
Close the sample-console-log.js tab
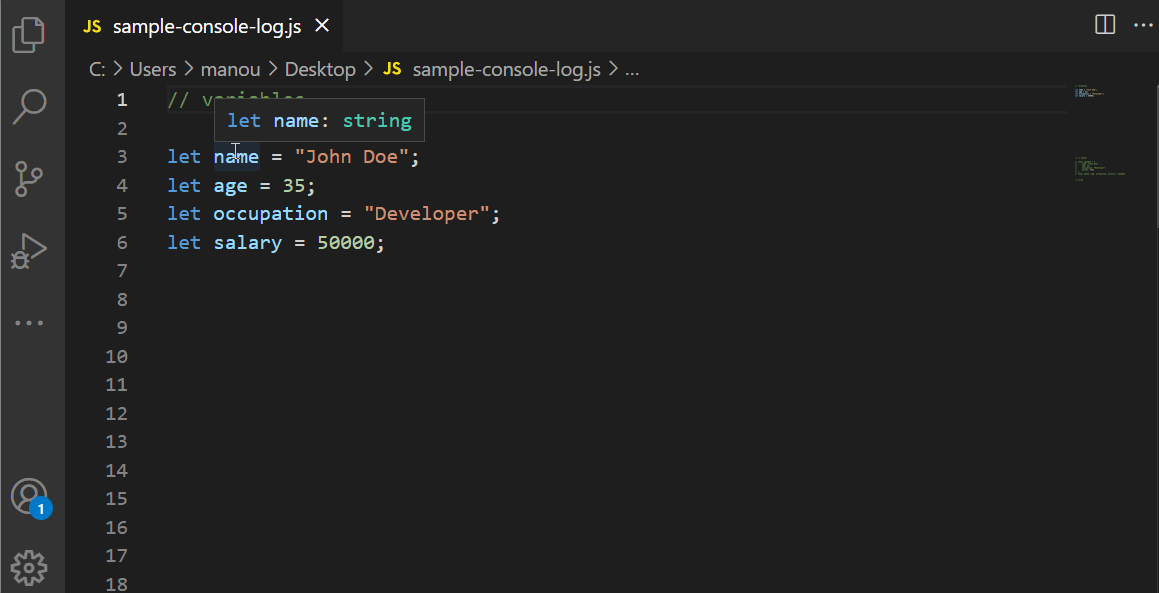tap(320, 27)
